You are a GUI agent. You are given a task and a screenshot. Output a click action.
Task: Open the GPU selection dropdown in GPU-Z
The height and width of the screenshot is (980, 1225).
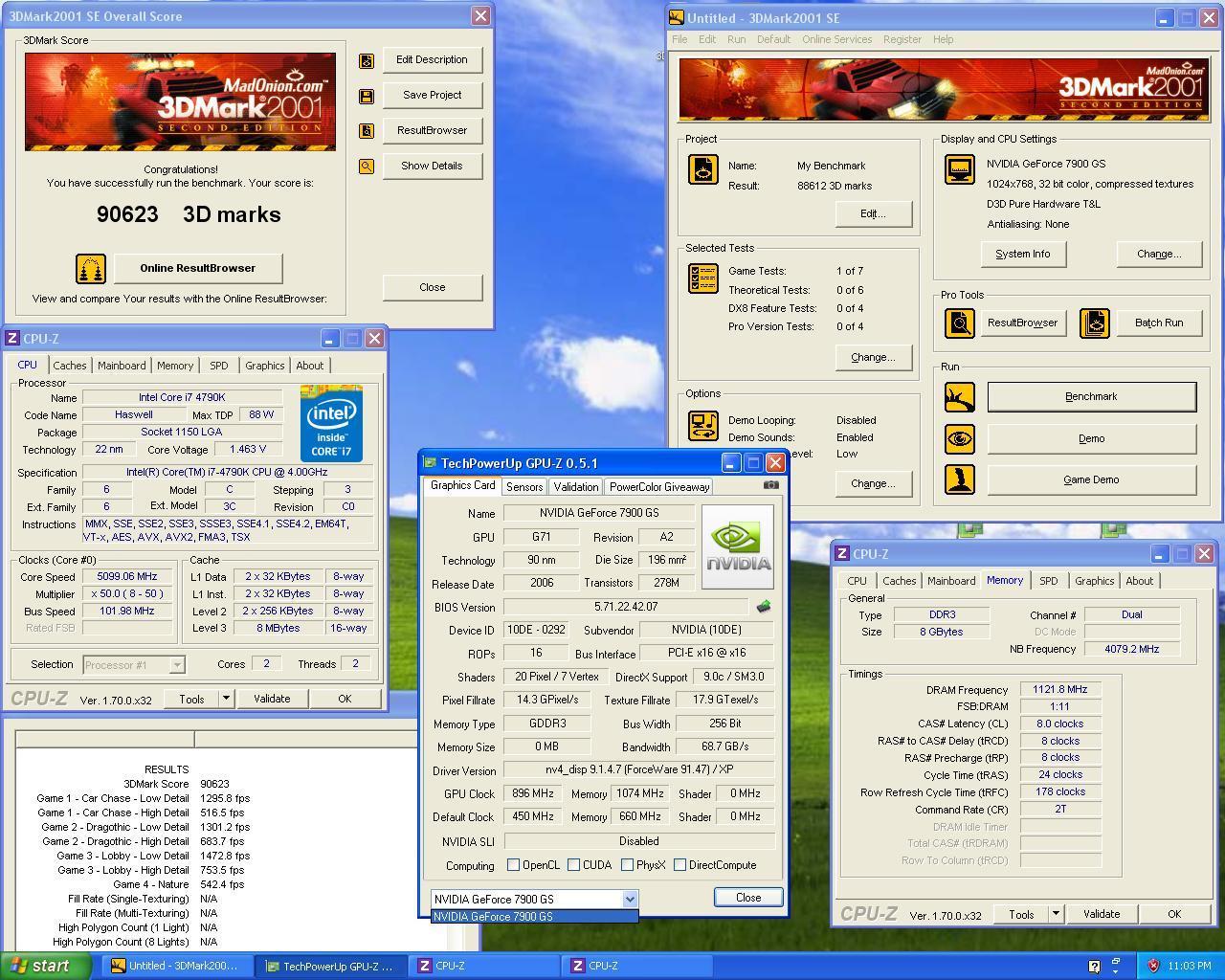pos(630,900)
